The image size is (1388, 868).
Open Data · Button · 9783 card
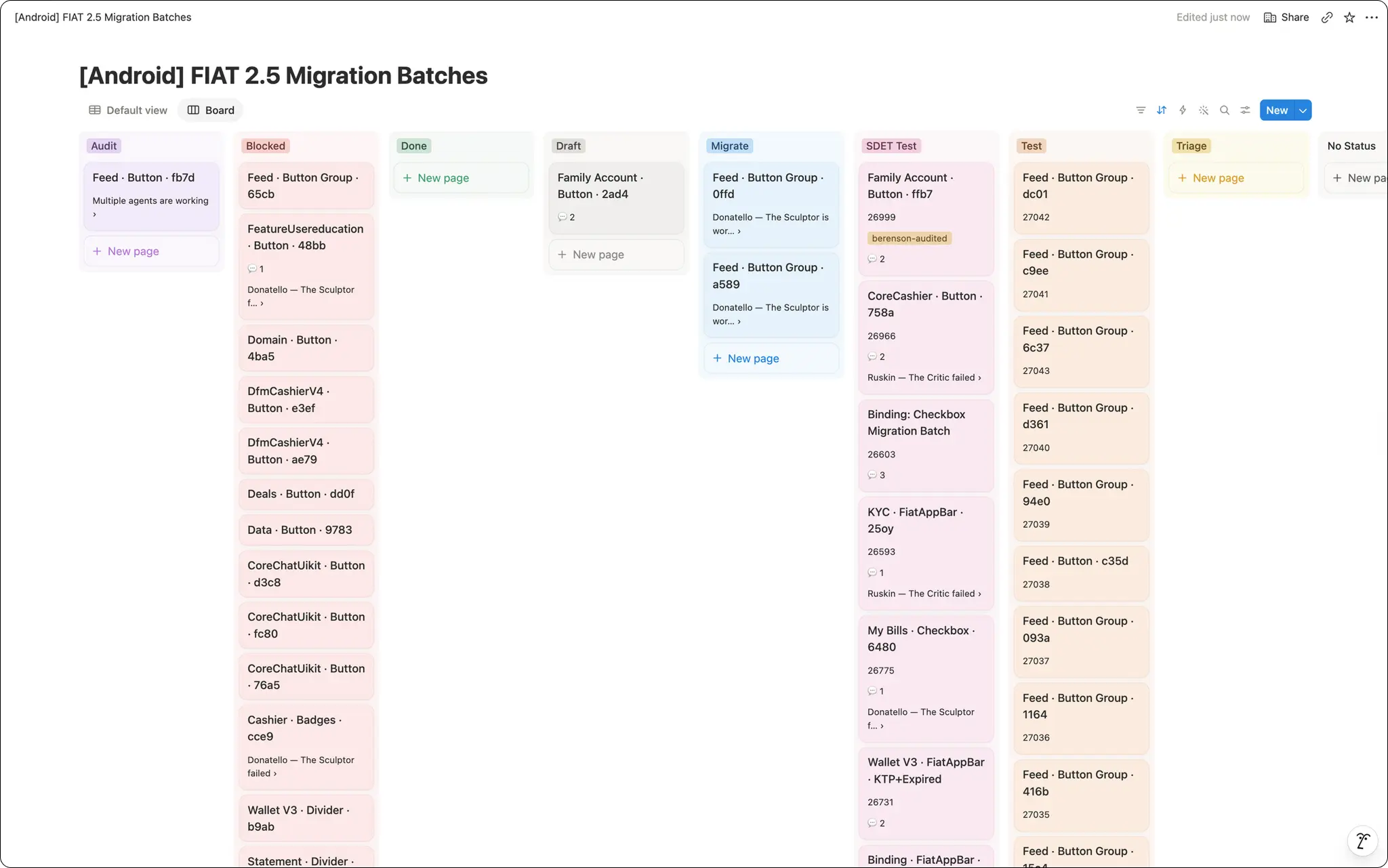(306, 531)
